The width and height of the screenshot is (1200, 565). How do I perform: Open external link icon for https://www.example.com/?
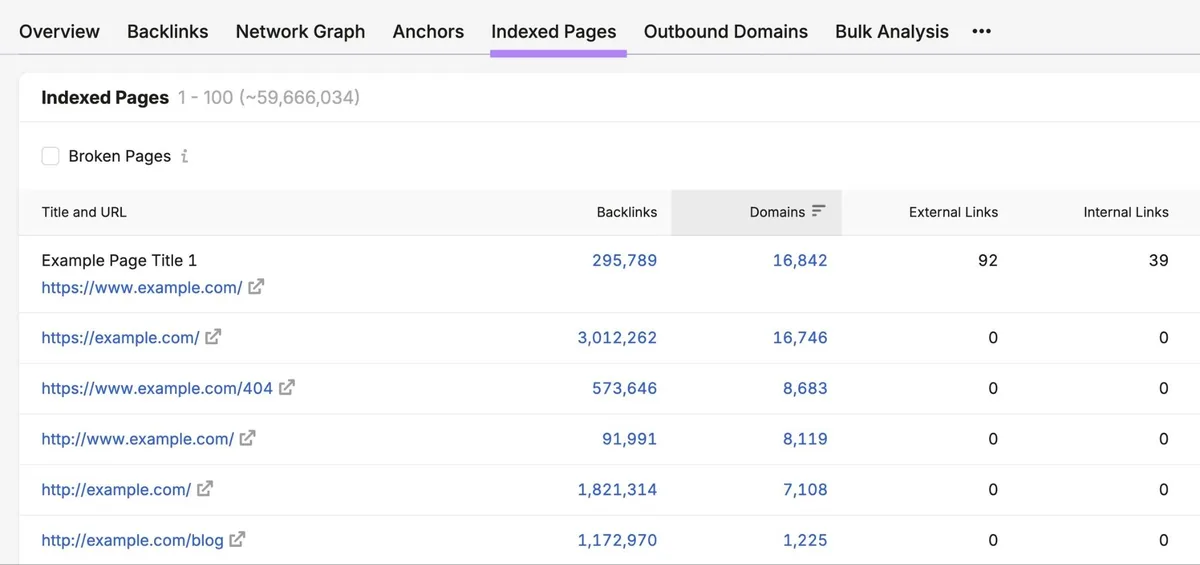click(256, 287)
